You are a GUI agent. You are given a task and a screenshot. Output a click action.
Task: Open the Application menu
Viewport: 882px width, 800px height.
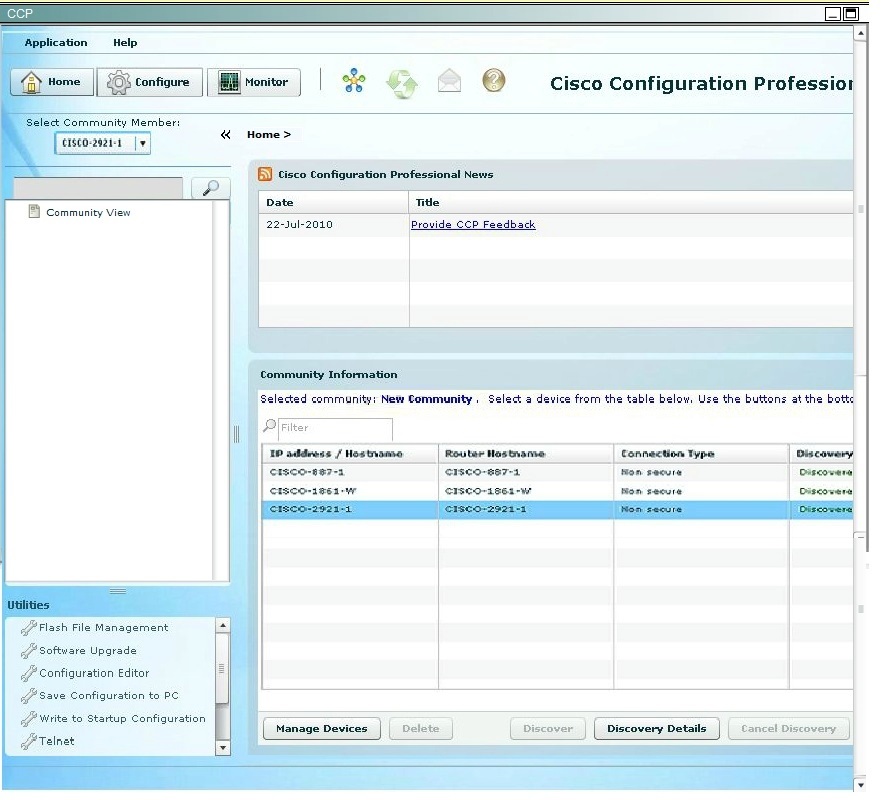(56, 43)
